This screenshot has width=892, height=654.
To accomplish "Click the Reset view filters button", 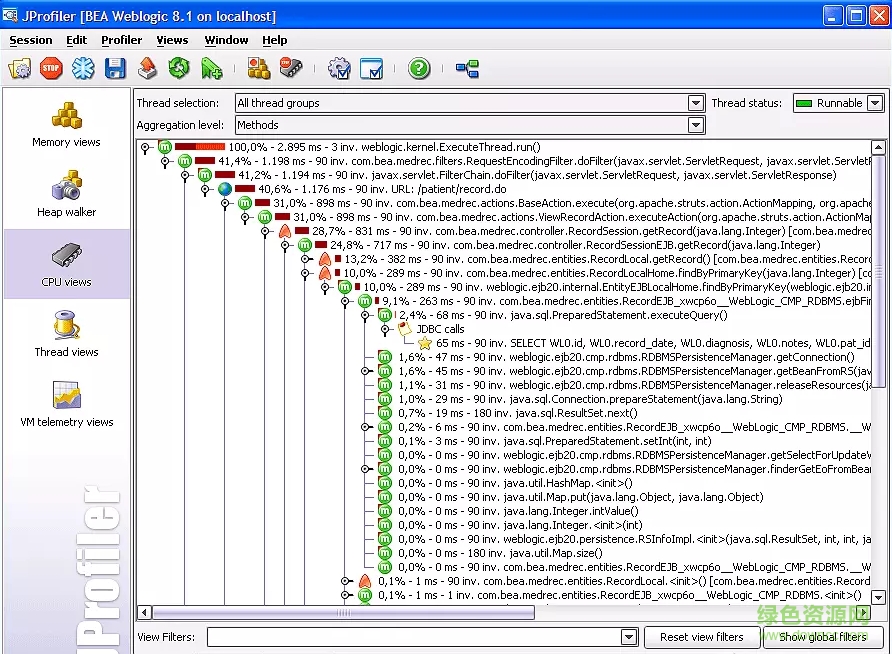I will pos(701,637).
